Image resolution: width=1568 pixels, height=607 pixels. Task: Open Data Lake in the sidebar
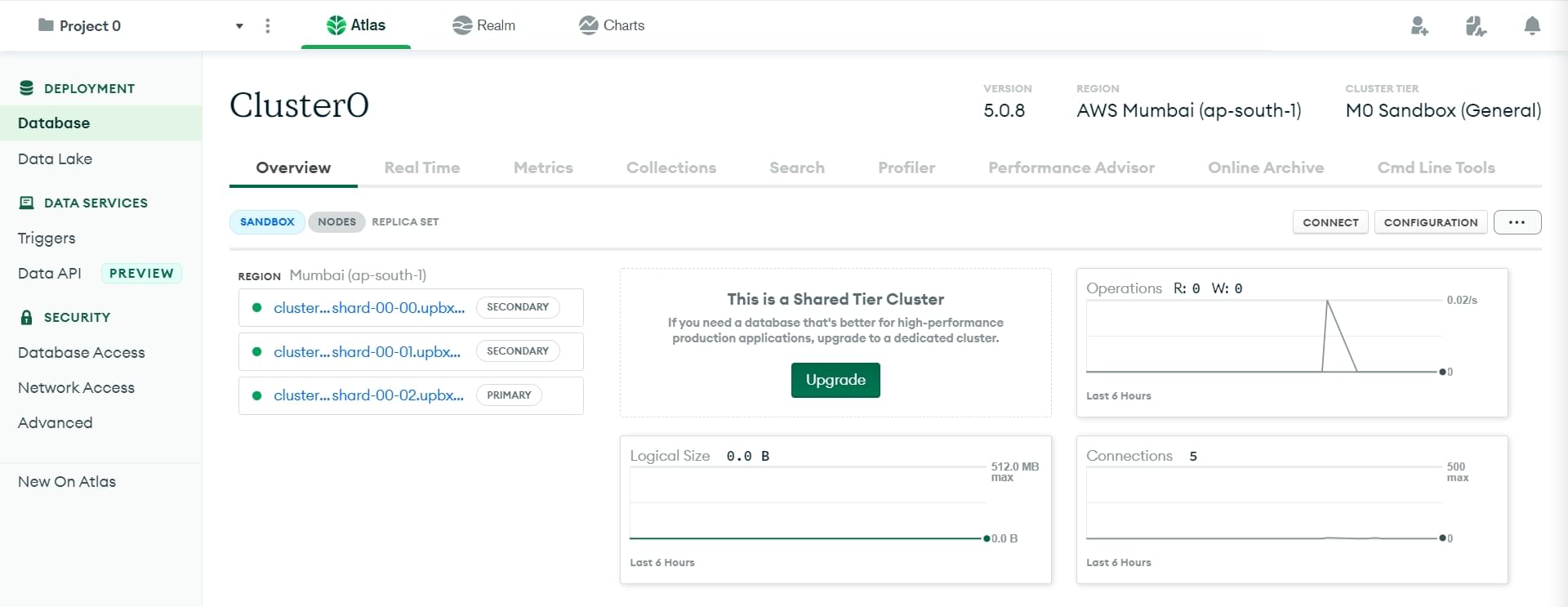tap(55, 158)
